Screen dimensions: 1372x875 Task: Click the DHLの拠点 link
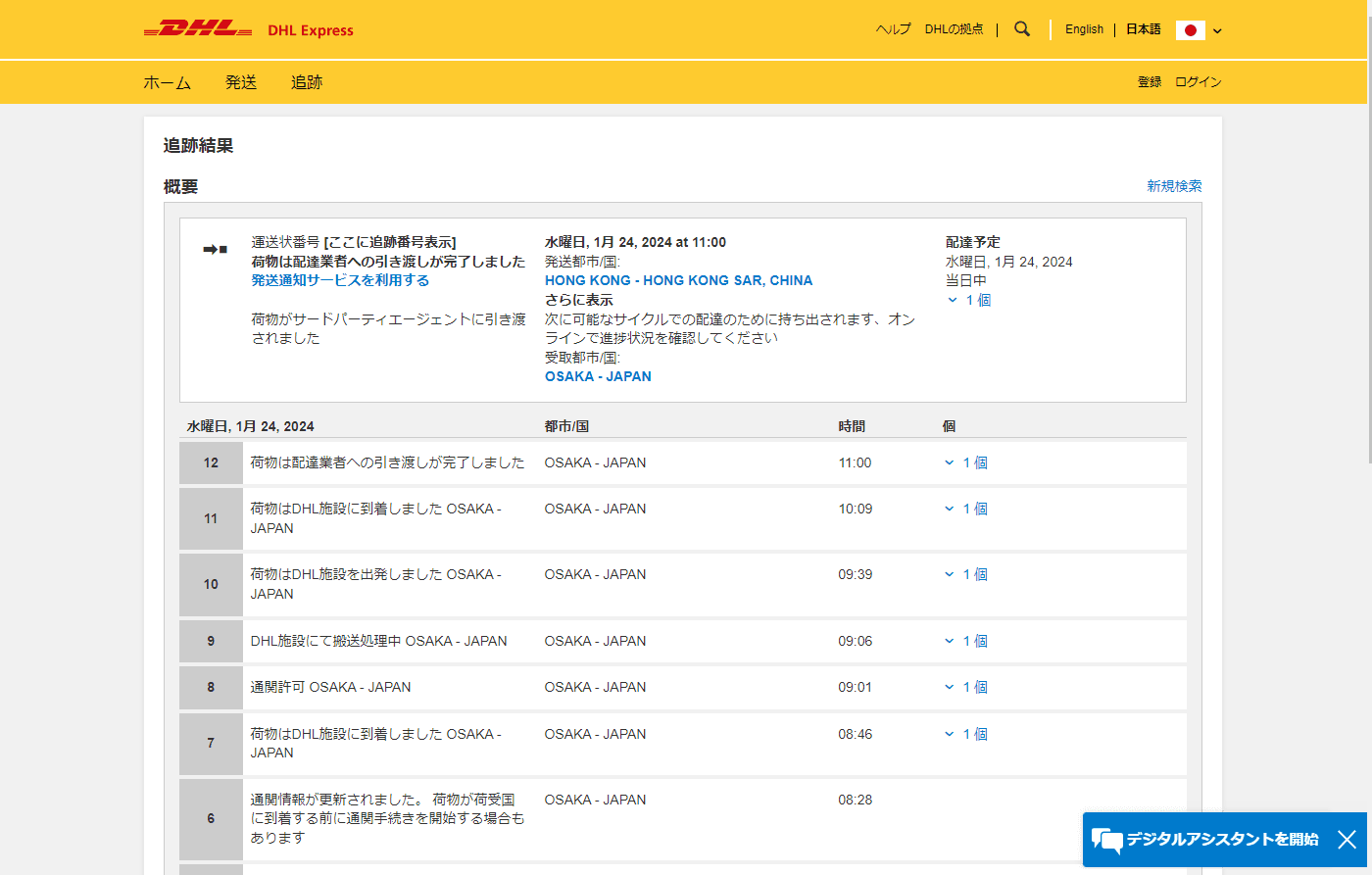954,29
